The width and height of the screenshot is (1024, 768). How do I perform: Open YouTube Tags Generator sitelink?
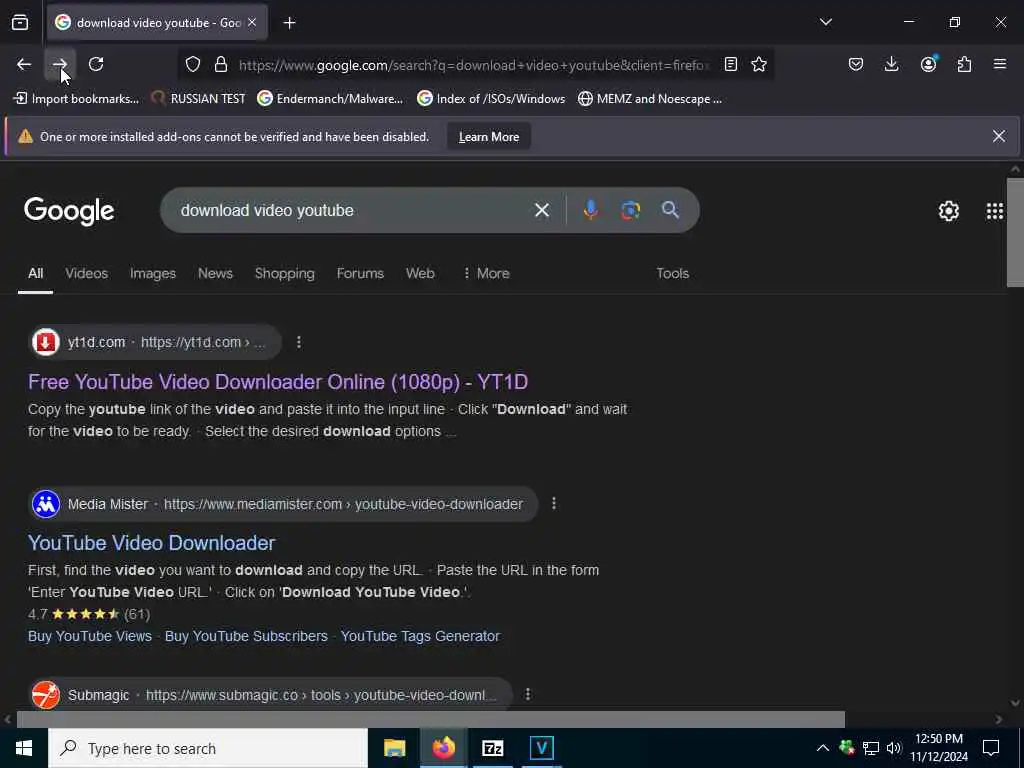coord(420,636)
